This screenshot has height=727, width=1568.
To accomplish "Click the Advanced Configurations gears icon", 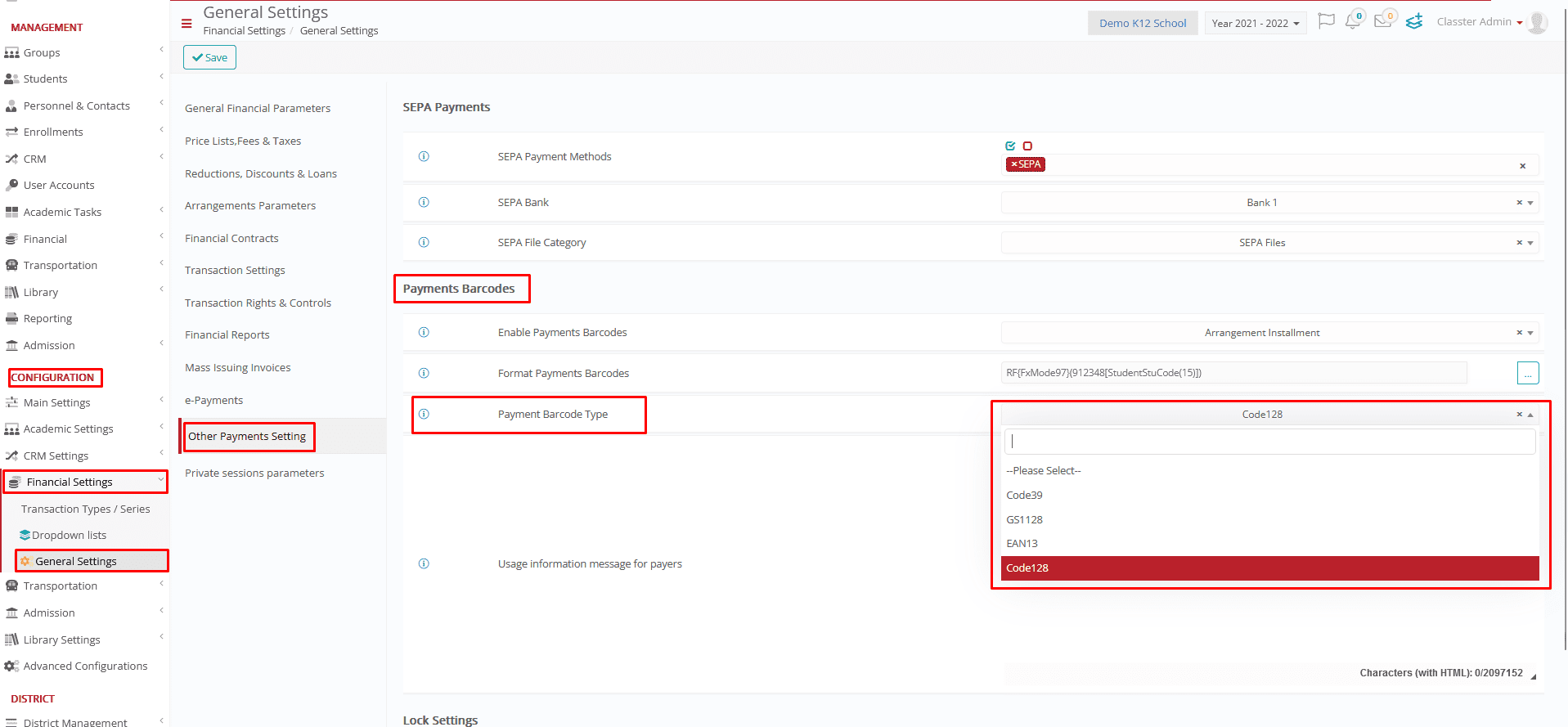I will pyautogui.click(x=11, y=666).
